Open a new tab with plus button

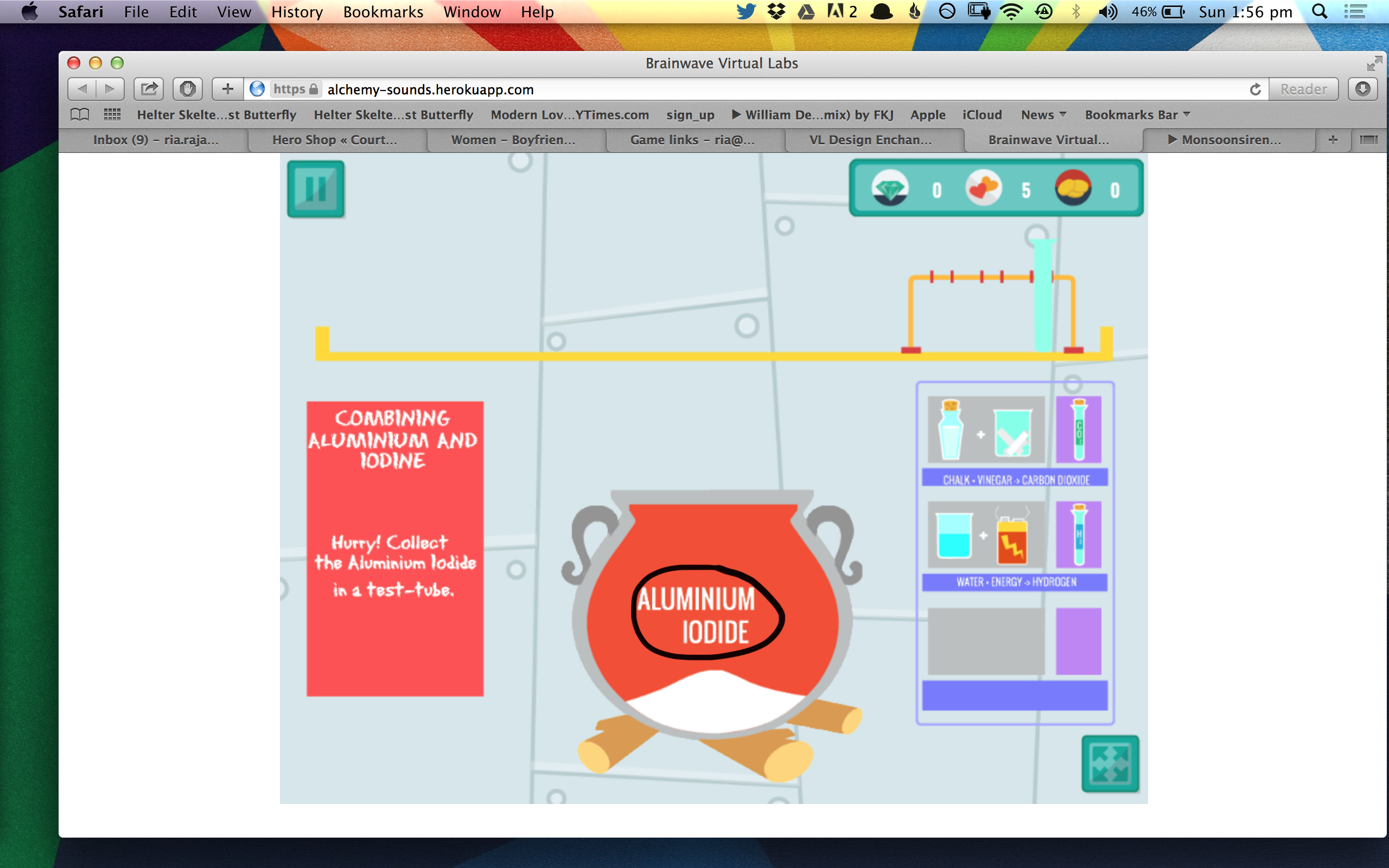pyautogui.click(x=1333, y=140)
